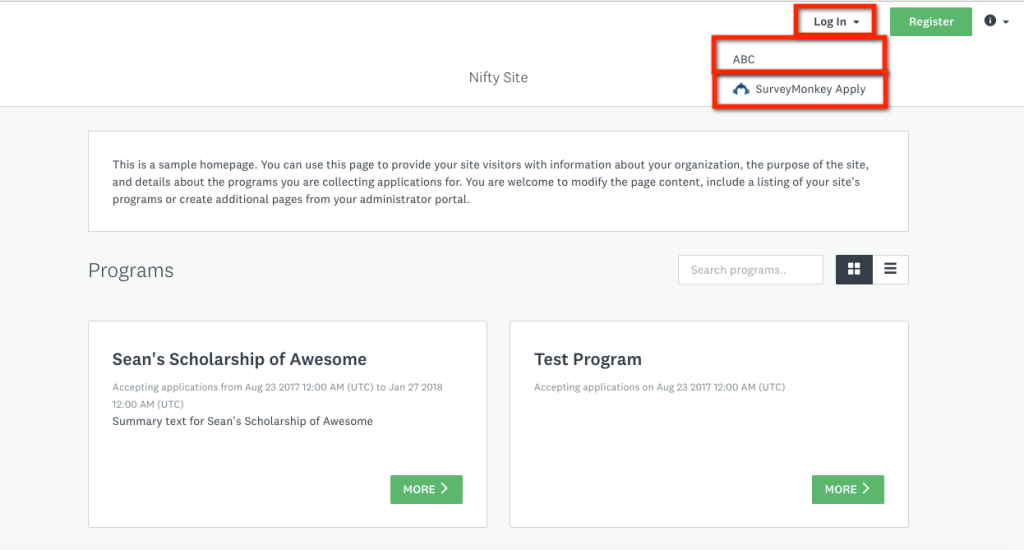Click the caret arrow beside Log In
Image resolution: width=1024 pixels, height=550 pixels.
(856, 22)
